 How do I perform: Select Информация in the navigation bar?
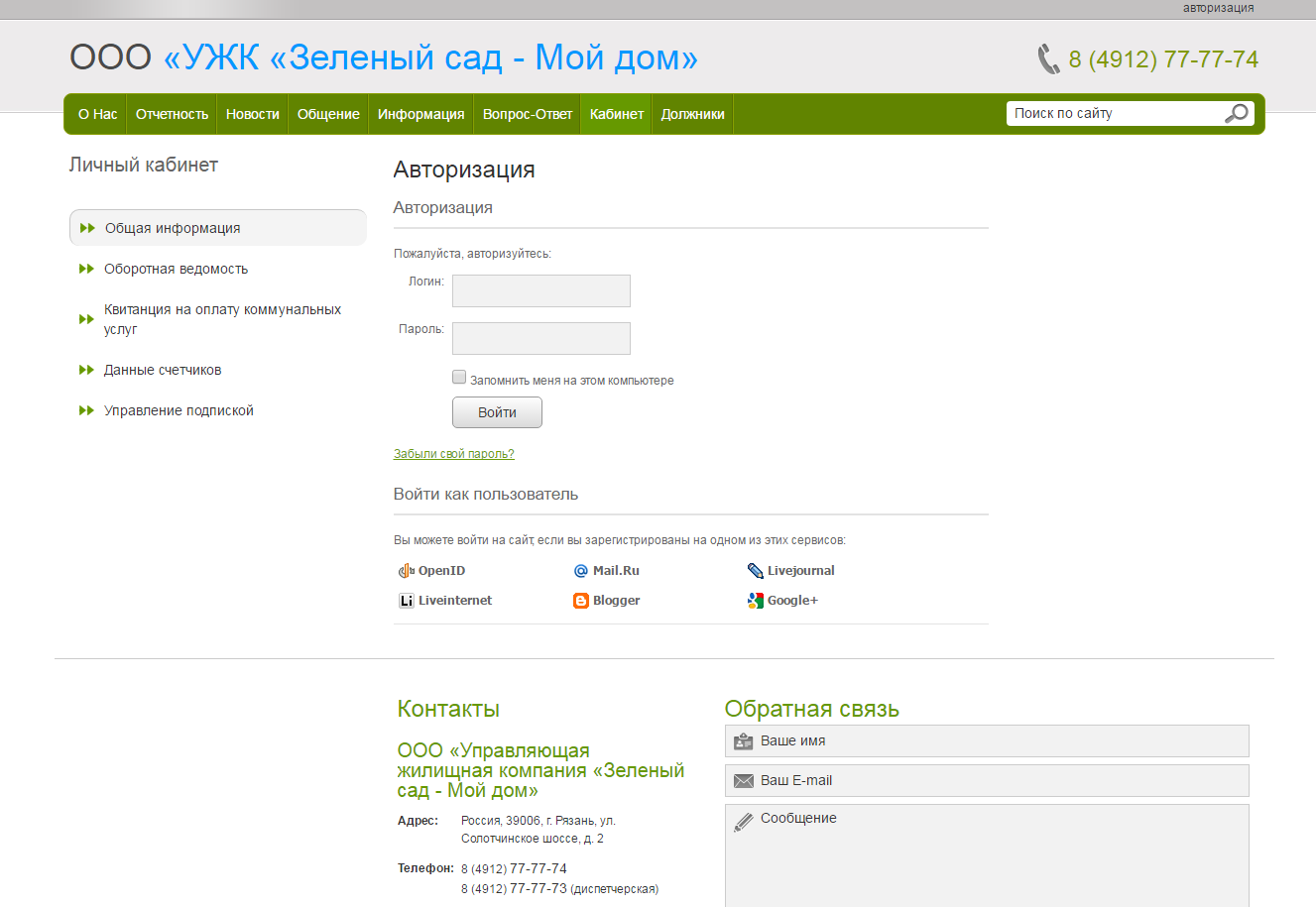coord(420,114)
